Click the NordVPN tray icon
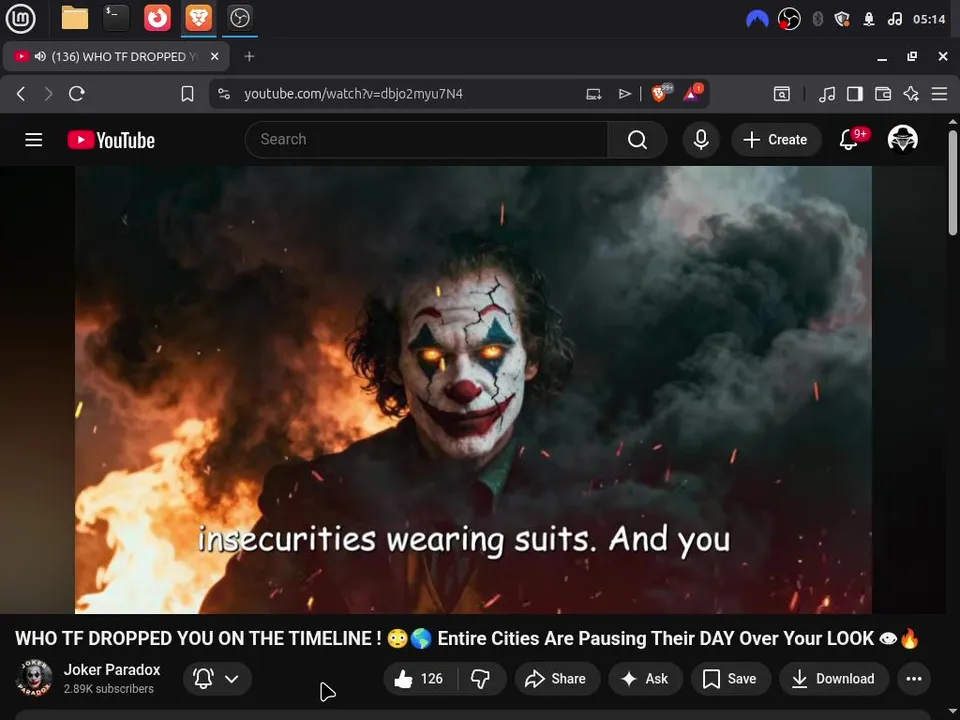The image size is (960, 720). click(757, 19)
